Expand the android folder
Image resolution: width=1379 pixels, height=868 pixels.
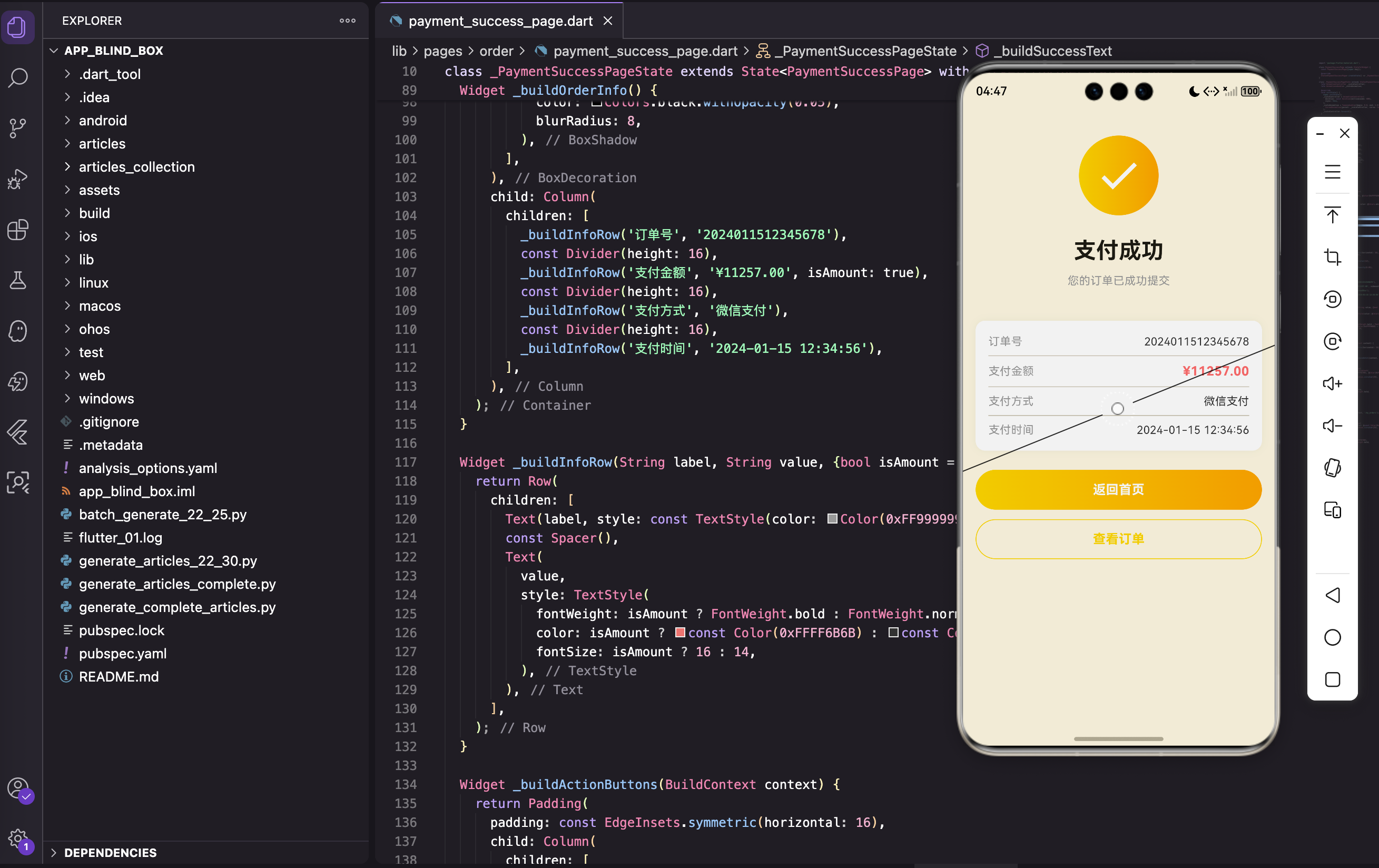coord(103,120)
